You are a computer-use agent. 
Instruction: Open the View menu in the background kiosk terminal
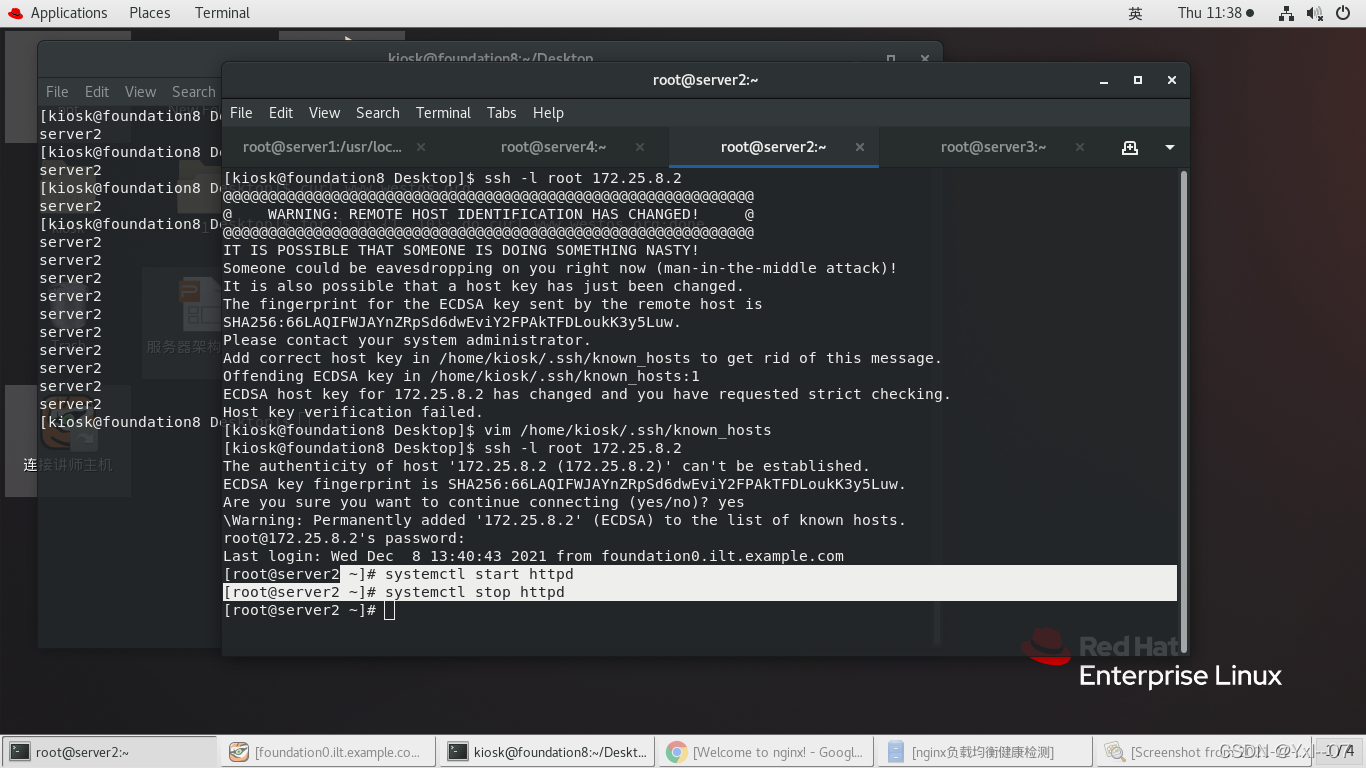(x=140, y=91)
